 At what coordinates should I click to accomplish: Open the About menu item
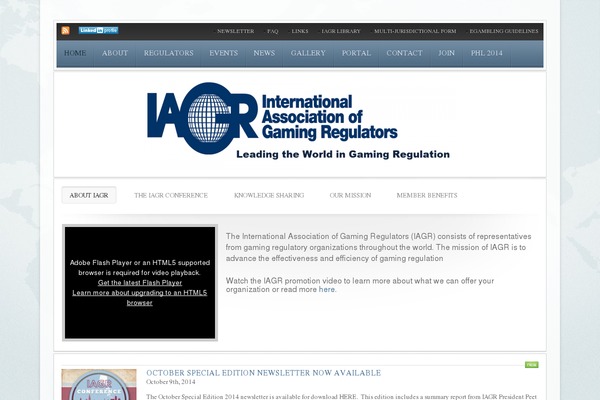(x=115, y=53)
